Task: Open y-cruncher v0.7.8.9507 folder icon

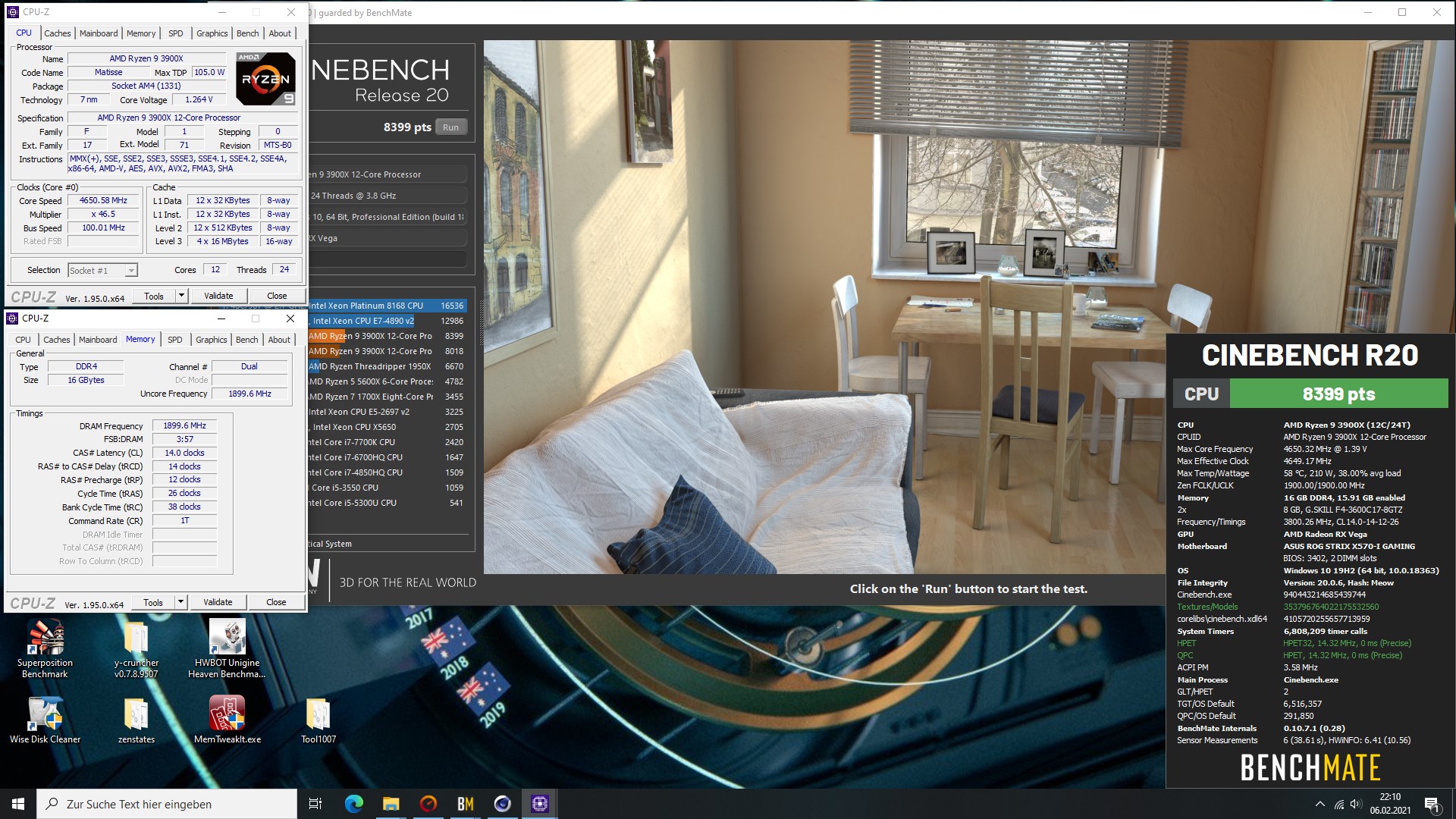Action: tap(136, 648)
